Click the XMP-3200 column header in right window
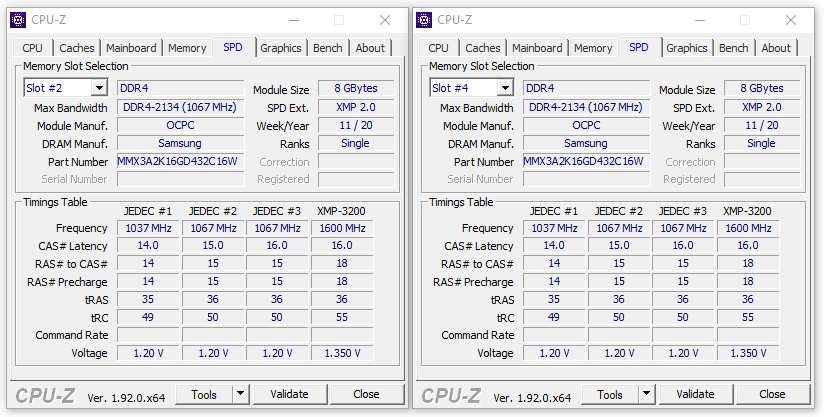 [747, 211]
